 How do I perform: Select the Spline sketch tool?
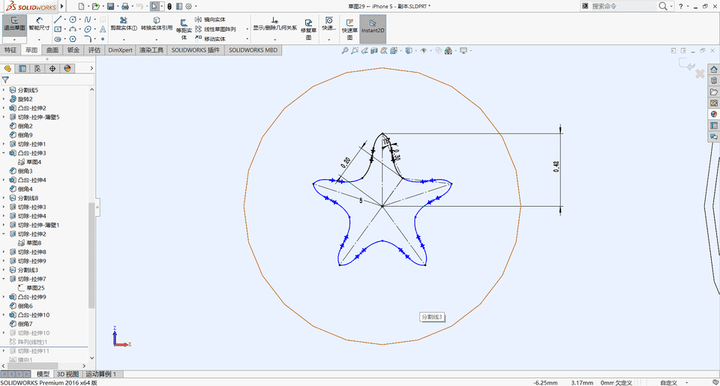pyautogui.click(x=87, y=19)
